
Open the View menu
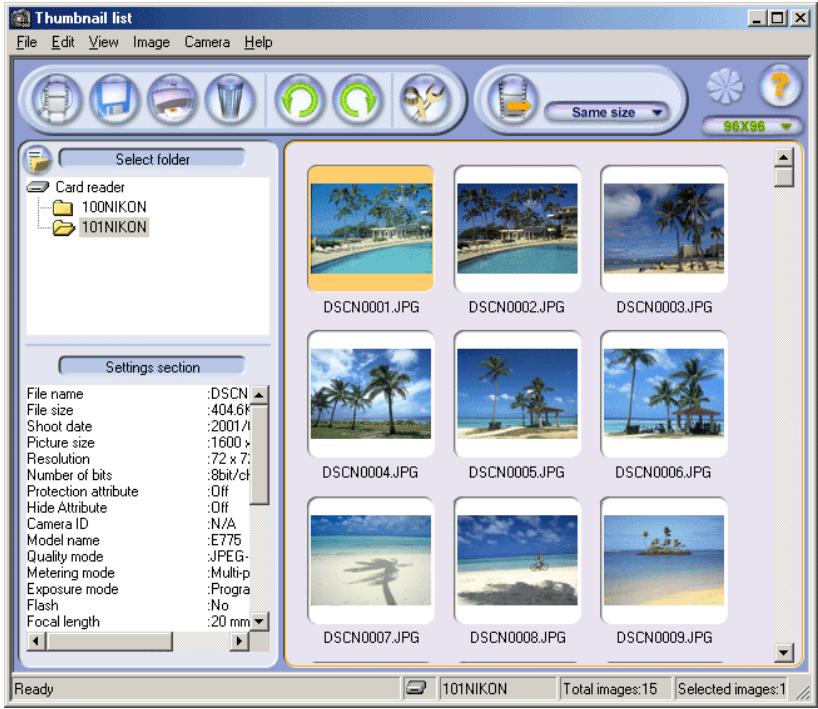click(x=103, y=42)
